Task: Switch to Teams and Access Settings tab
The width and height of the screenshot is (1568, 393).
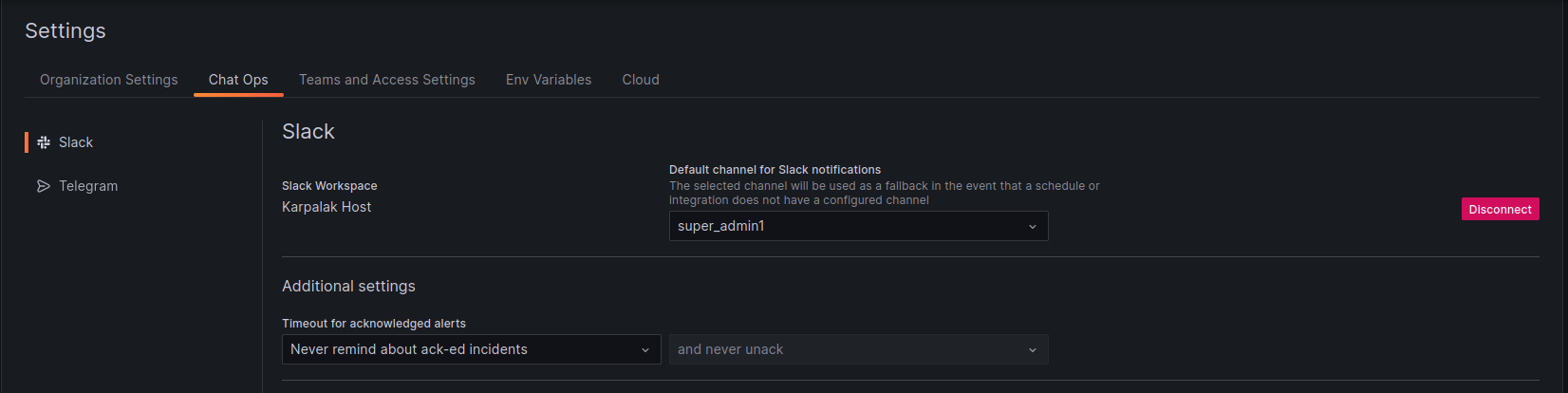Action: [x=387, y=80]
